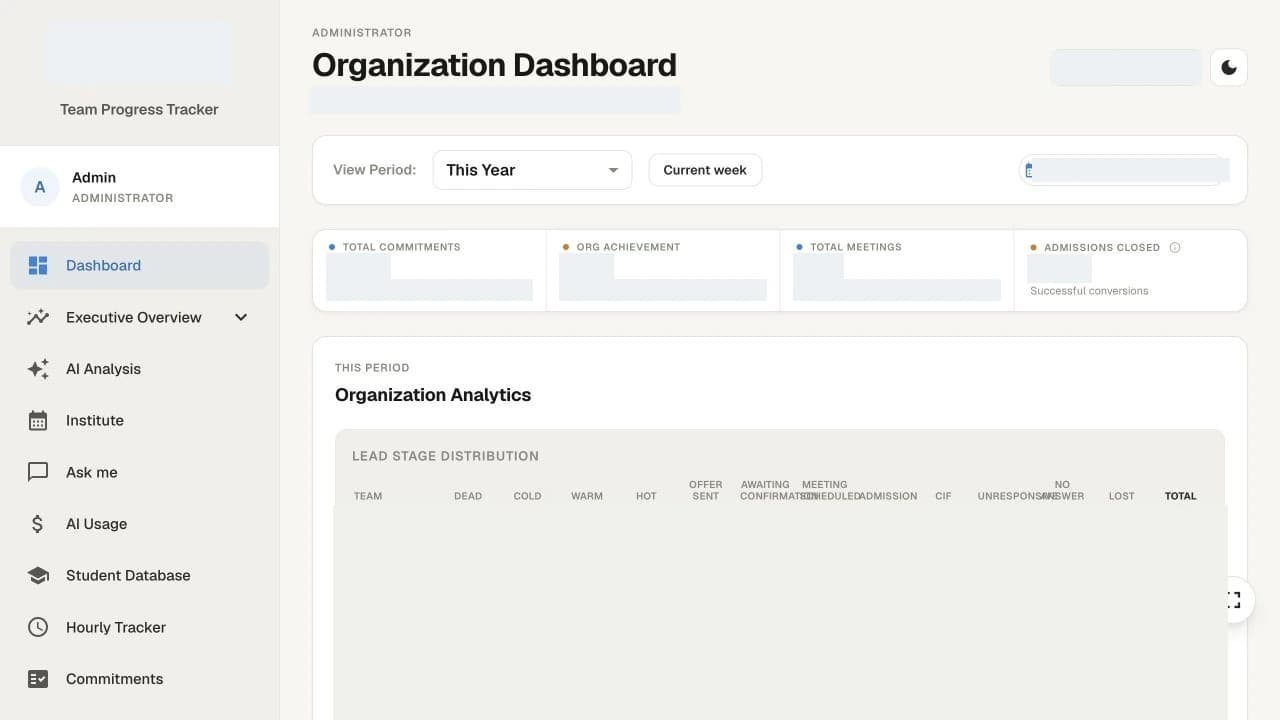Click the info icon next to Admissions Closed
The width and height of the screenshot is (1280, 720).
[x=1175, y=247]
